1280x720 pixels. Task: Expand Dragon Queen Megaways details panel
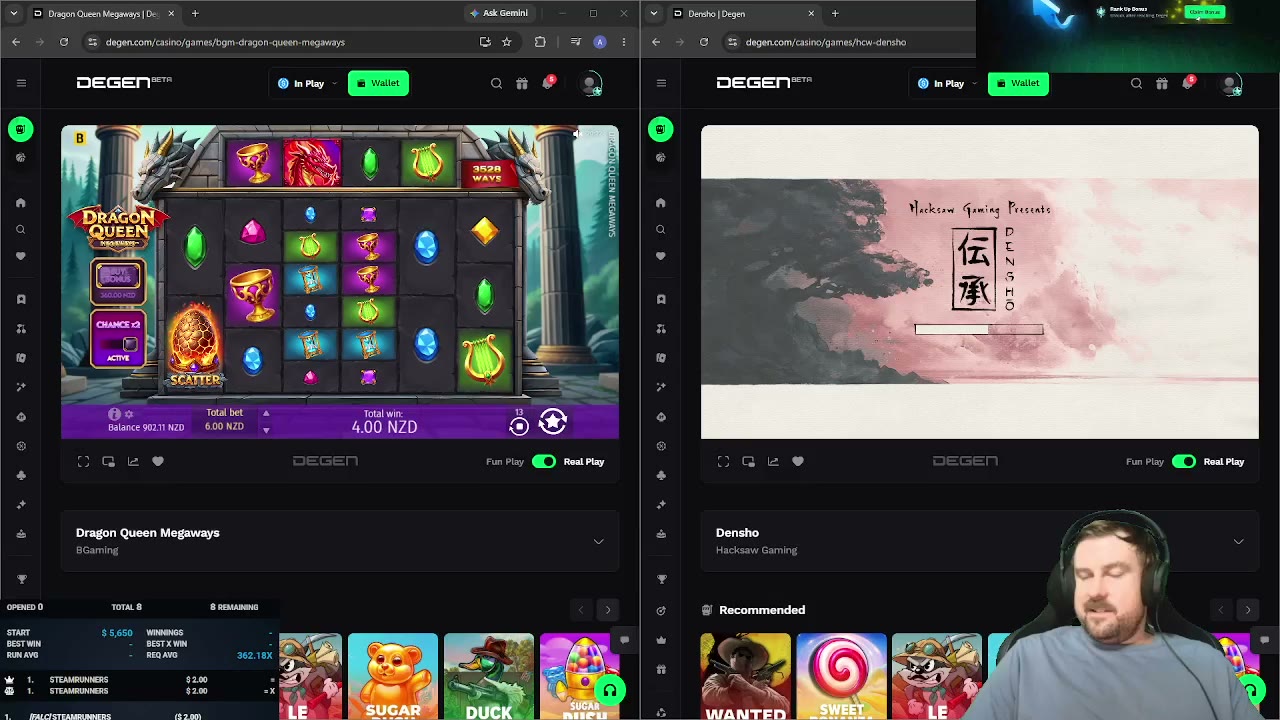coord(598,541)
